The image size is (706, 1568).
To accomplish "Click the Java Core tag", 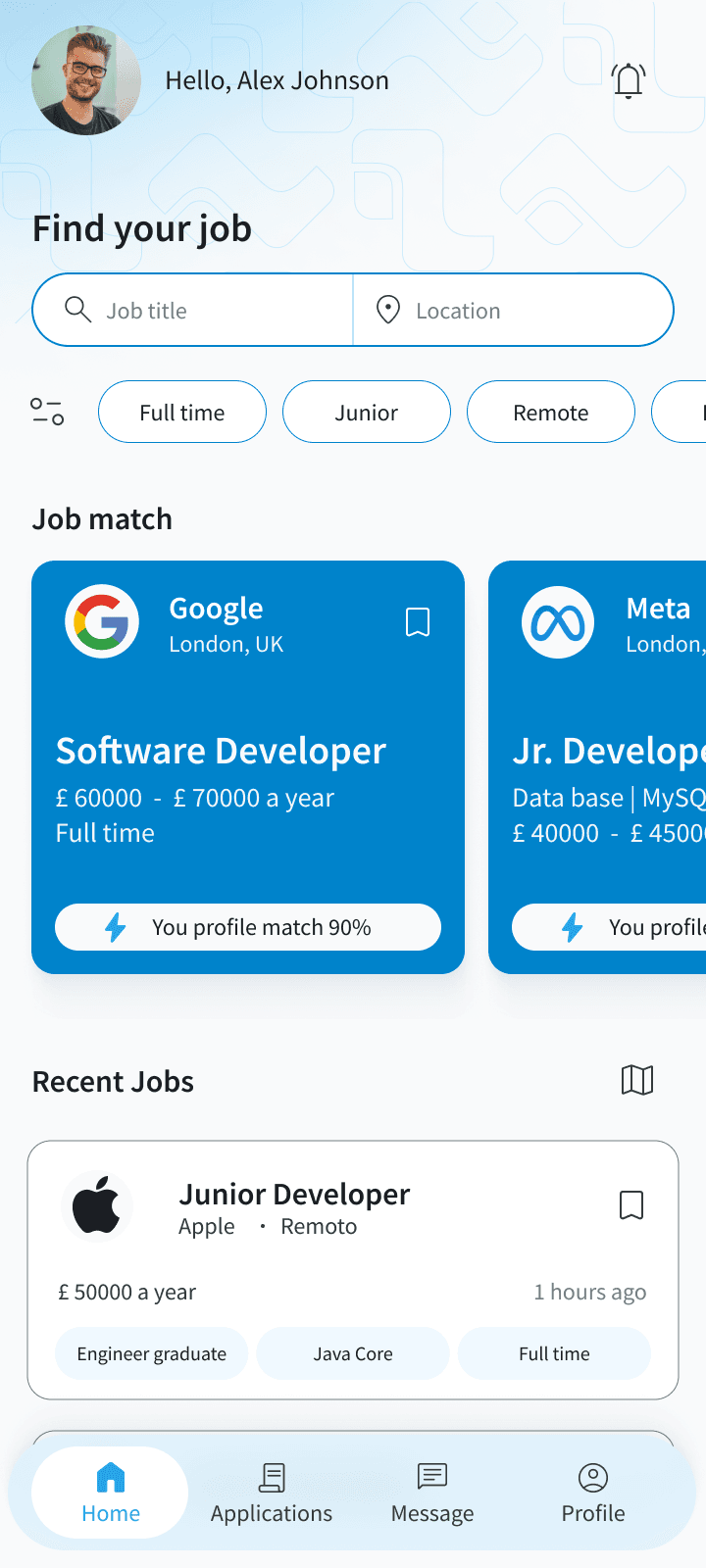I will click(x=352, y=1353).
